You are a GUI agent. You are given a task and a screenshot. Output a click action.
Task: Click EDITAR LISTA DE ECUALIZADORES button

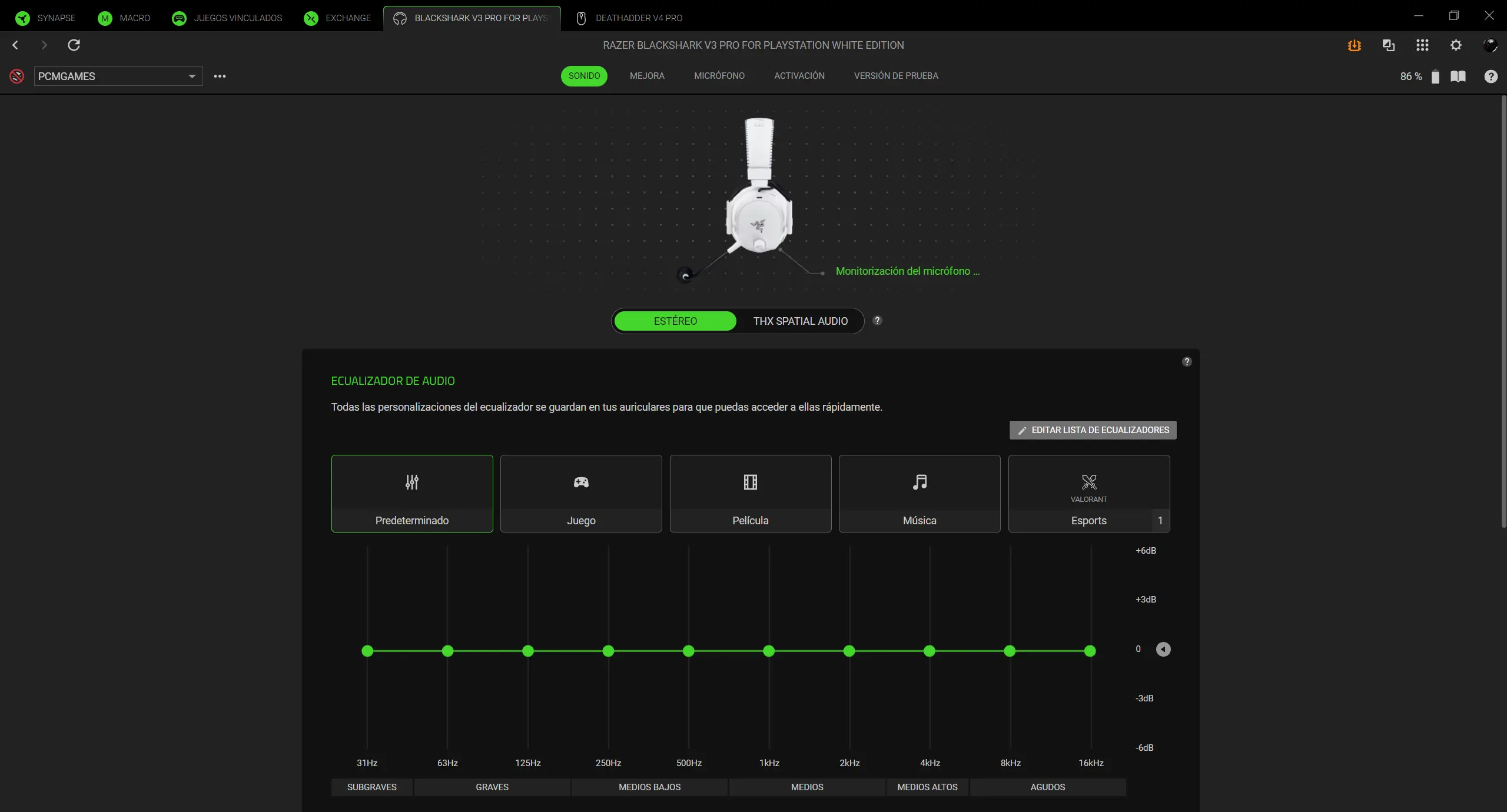click(1093, 430)
